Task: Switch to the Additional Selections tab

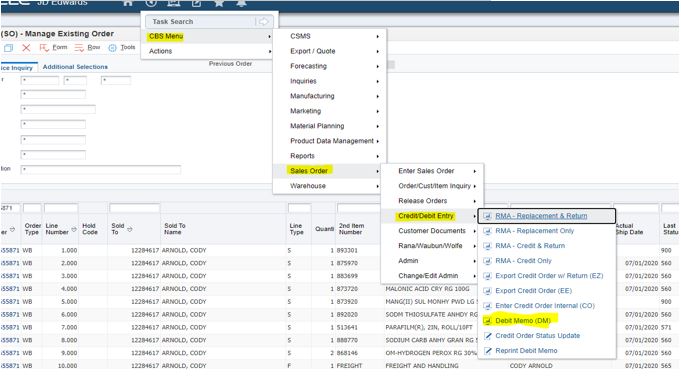Action: point(75,67)
